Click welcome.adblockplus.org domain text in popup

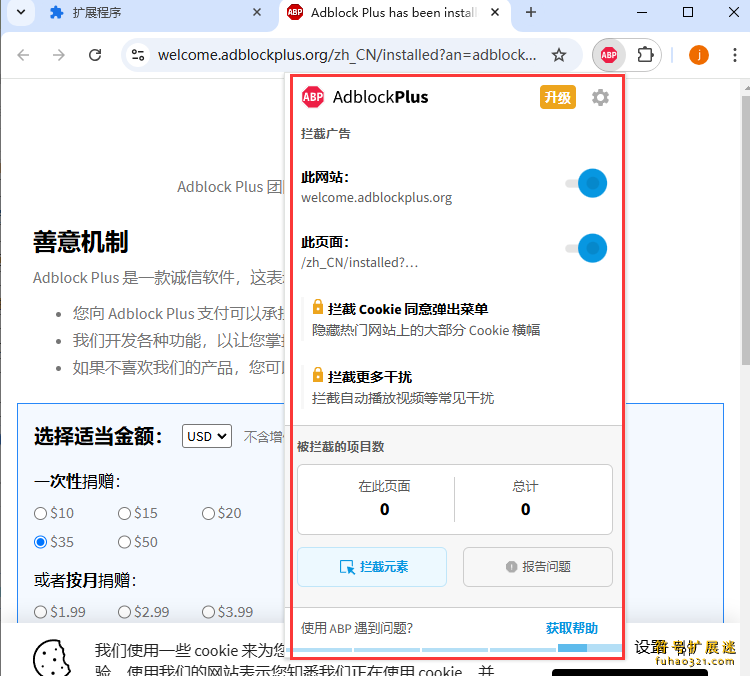click(376, 198)
